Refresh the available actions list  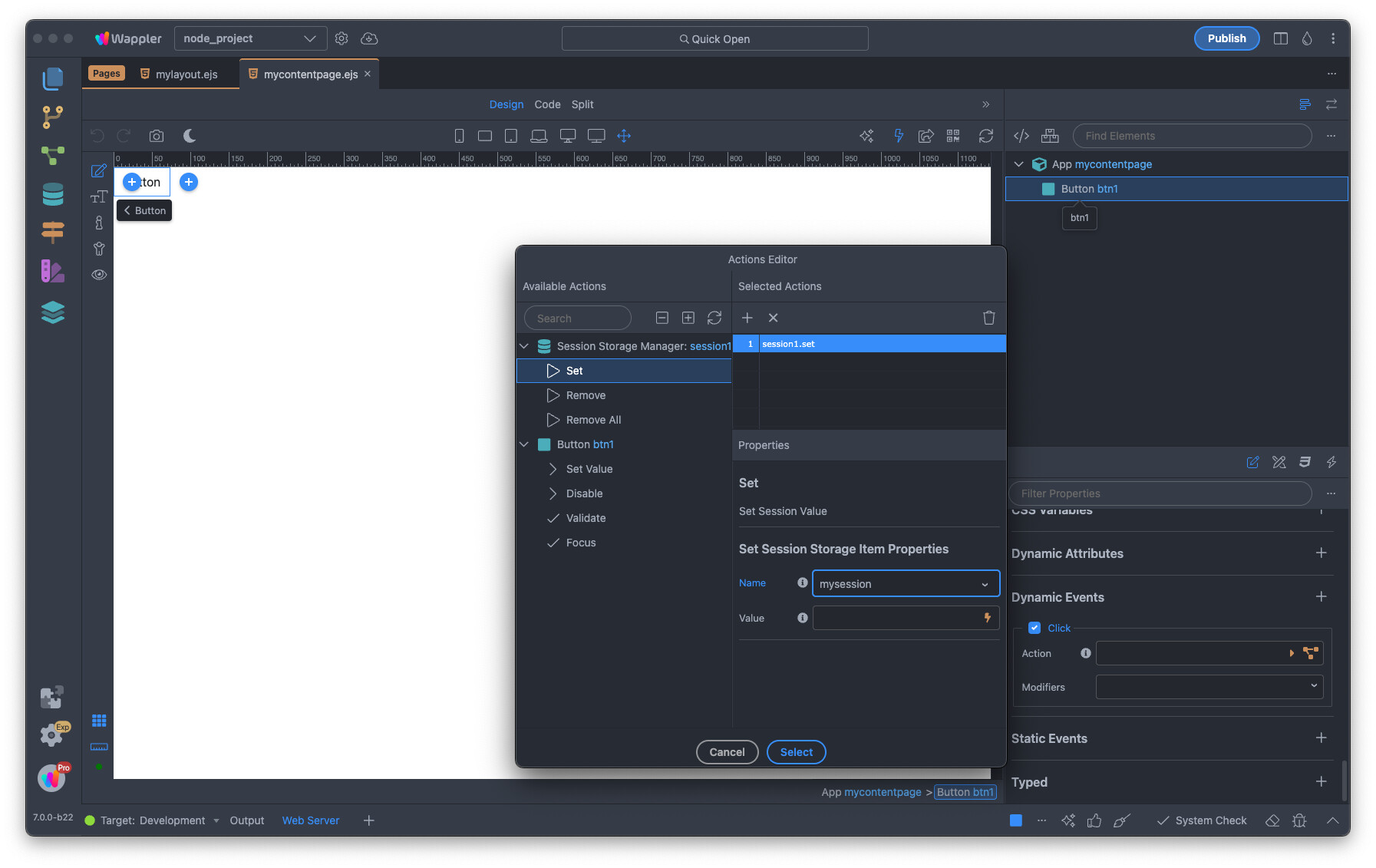(x=714, y=318)
